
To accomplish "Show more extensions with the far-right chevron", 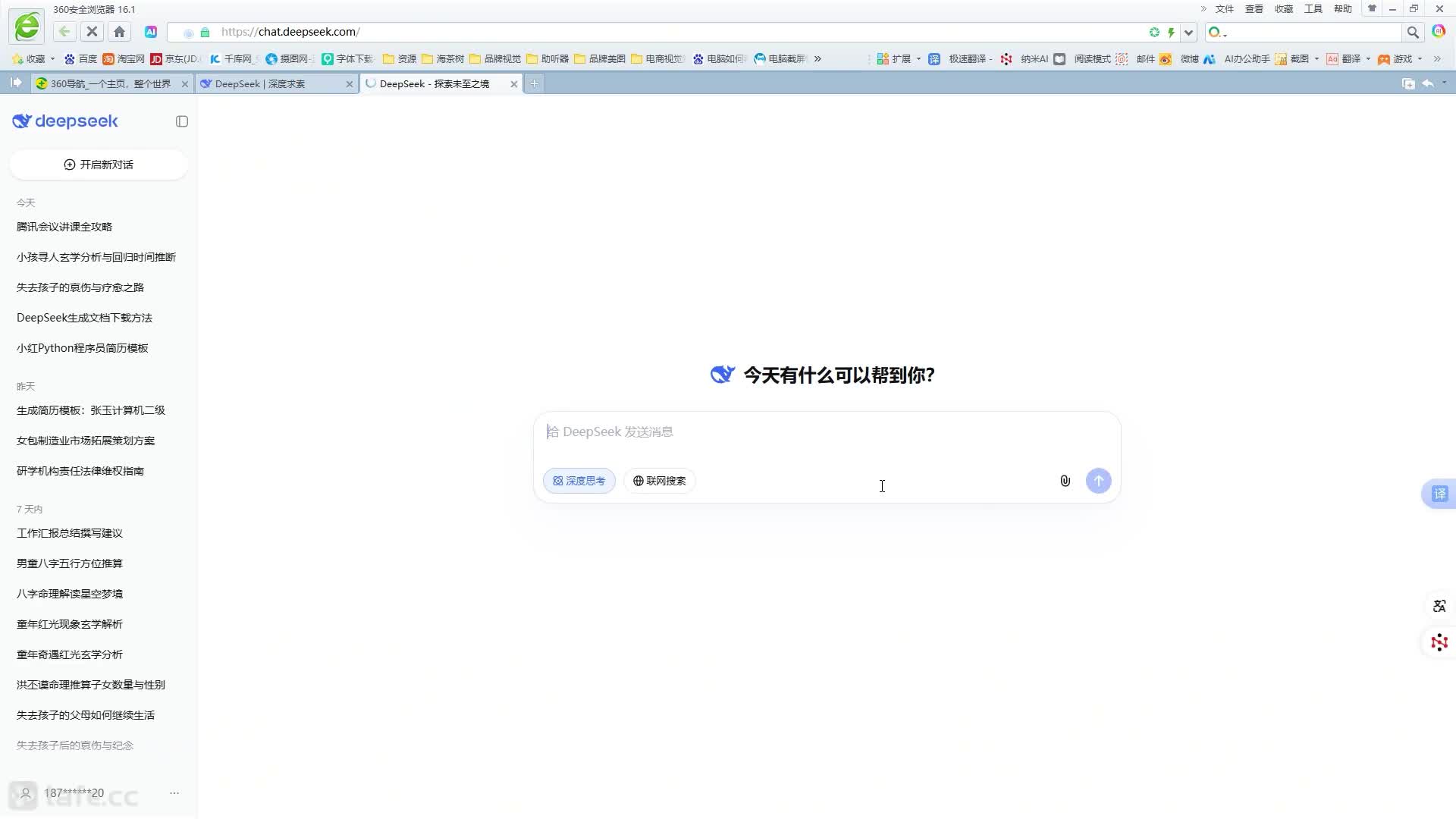I will pyautogui.click(x=1437, y=58).
